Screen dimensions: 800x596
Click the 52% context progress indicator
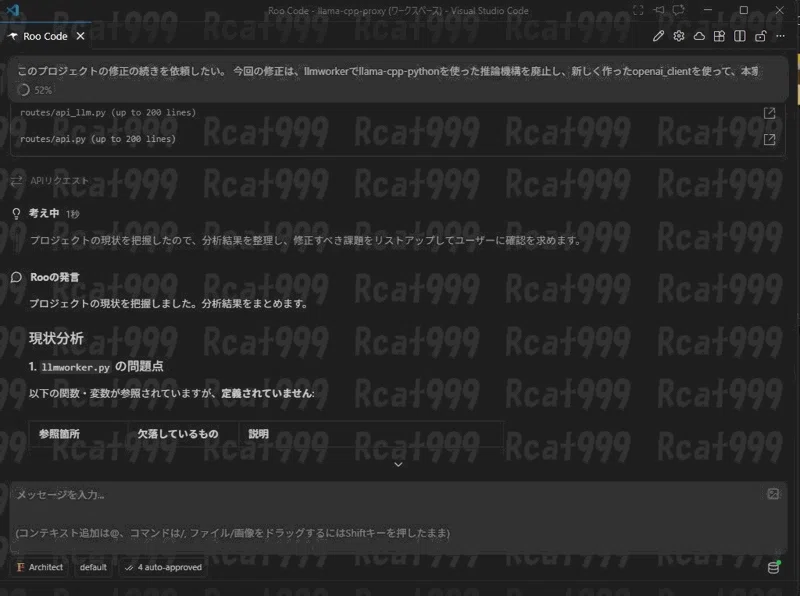pos(35,90)
